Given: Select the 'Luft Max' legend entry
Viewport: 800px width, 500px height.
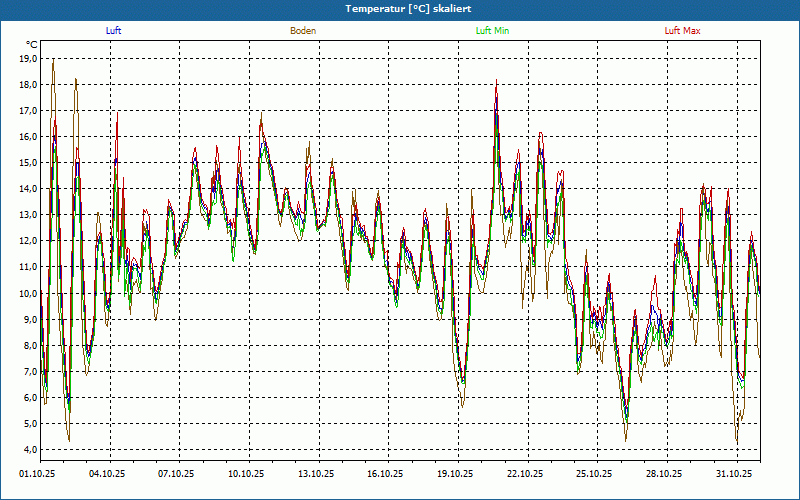Looking at the screenshot, I should (x=682, y=31).
